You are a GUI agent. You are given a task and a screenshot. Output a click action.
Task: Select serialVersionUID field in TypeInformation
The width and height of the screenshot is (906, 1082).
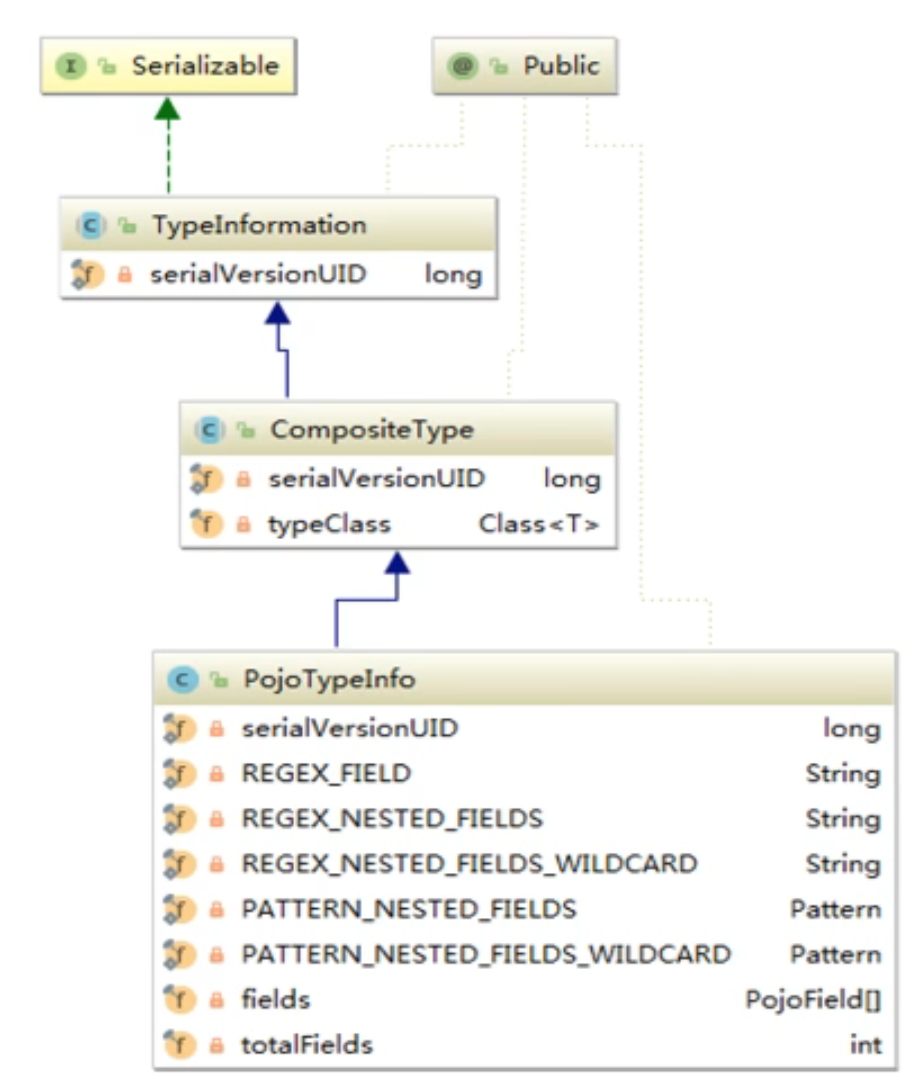click(278, 275)
